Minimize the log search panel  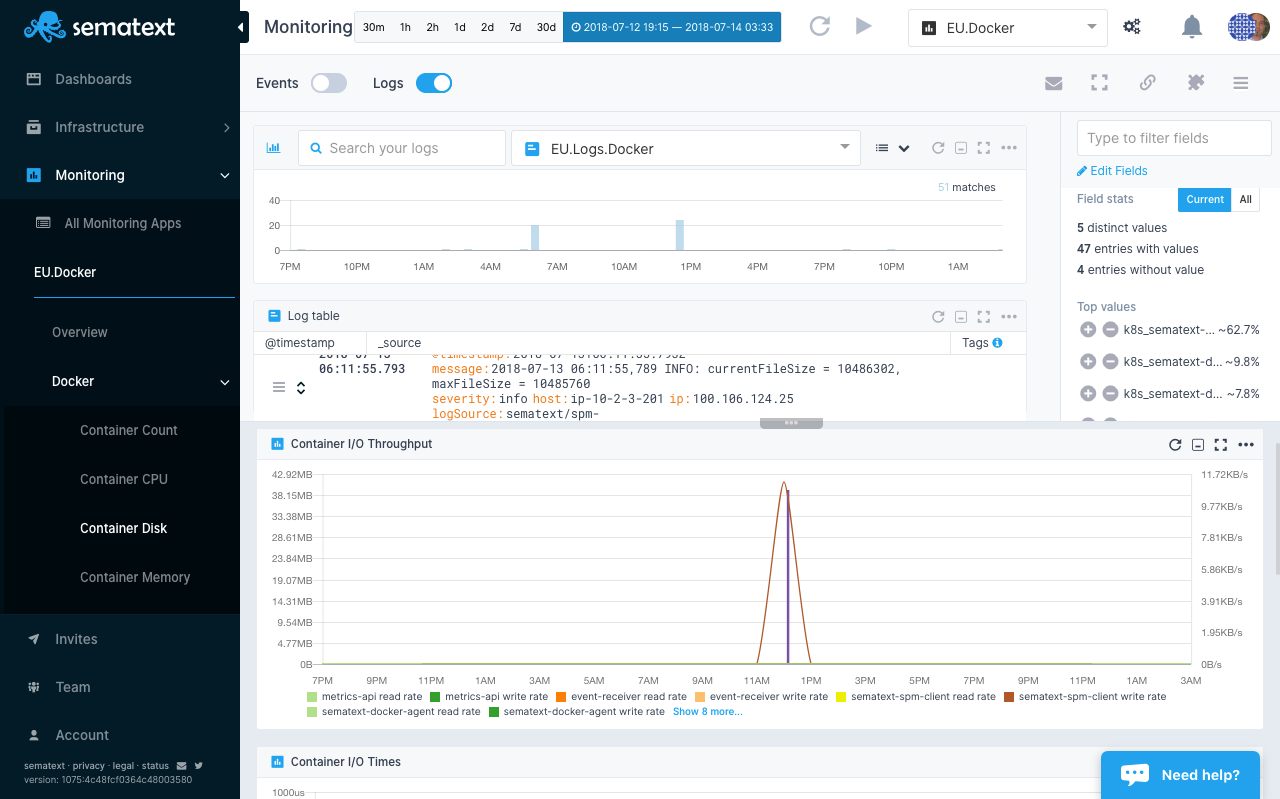[x=961, y=148]
